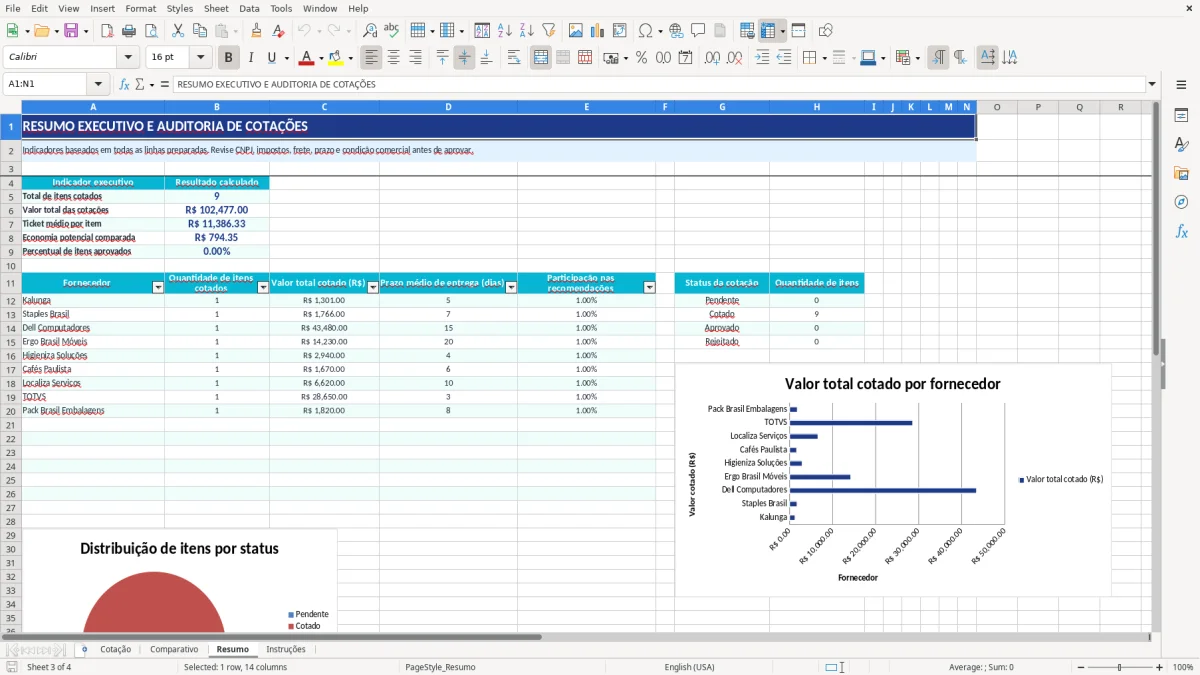1200x675 pixels.
Task: Open the Valor total cotado filter dropdown
Action: [x=373, y=288]
